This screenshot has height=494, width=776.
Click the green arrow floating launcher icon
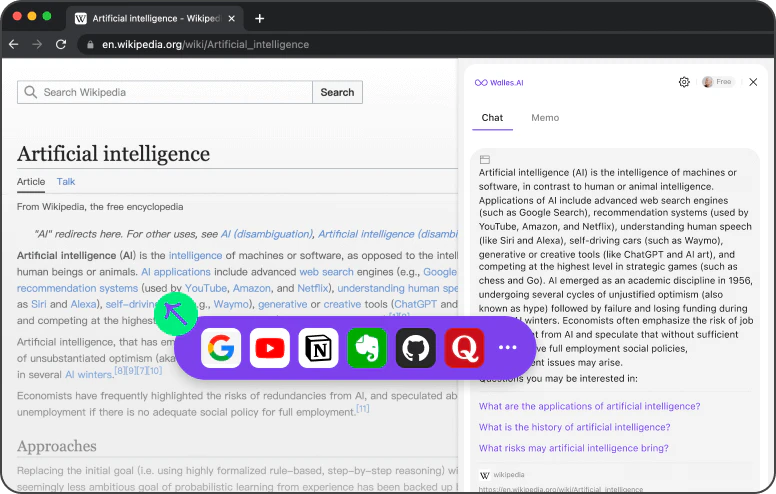(177, 313)
